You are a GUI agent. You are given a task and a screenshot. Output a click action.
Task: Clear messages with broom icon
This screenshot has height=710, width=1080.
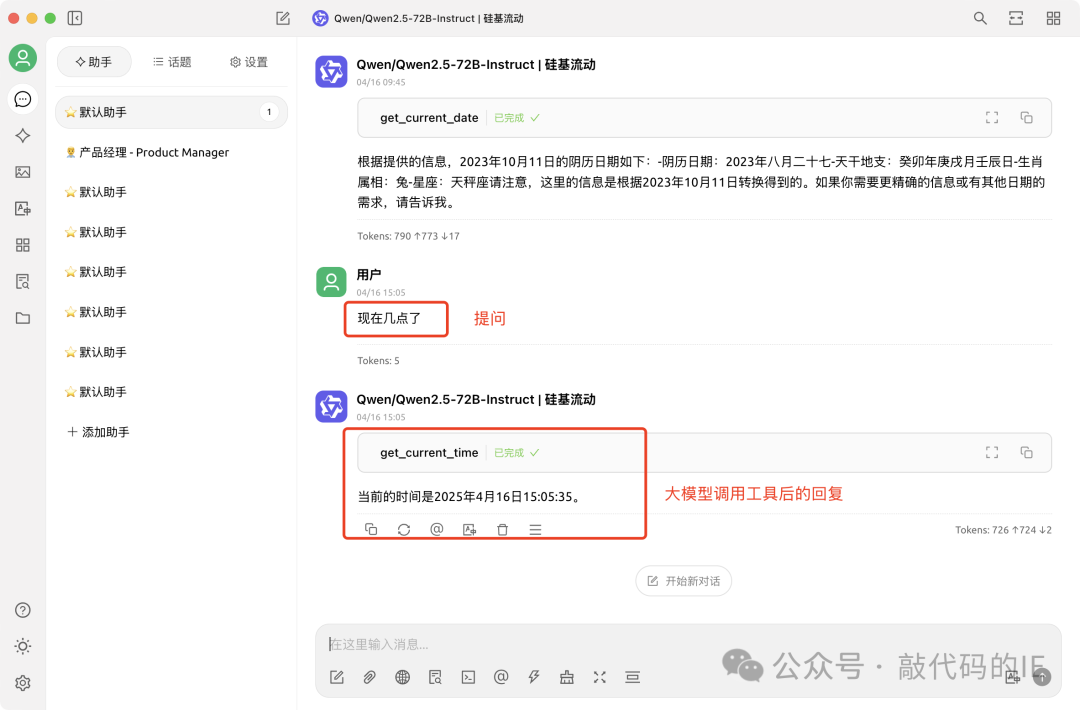pyautogui.click(x=567, y=678)
